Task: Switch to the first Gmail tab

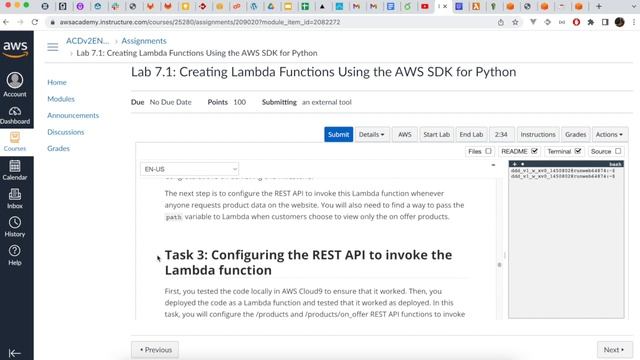Action: tap(356, 6)
